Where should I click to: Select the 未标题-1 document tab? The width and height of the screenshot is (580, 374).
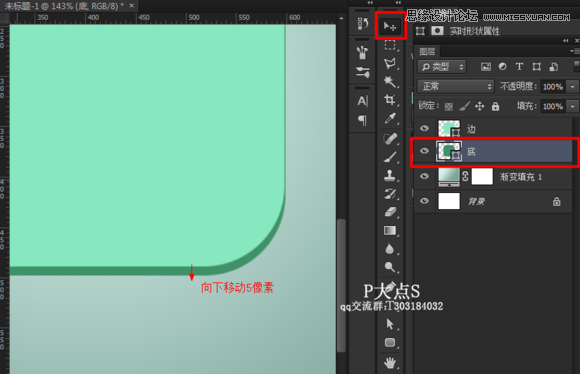click(x=64, y=6)
